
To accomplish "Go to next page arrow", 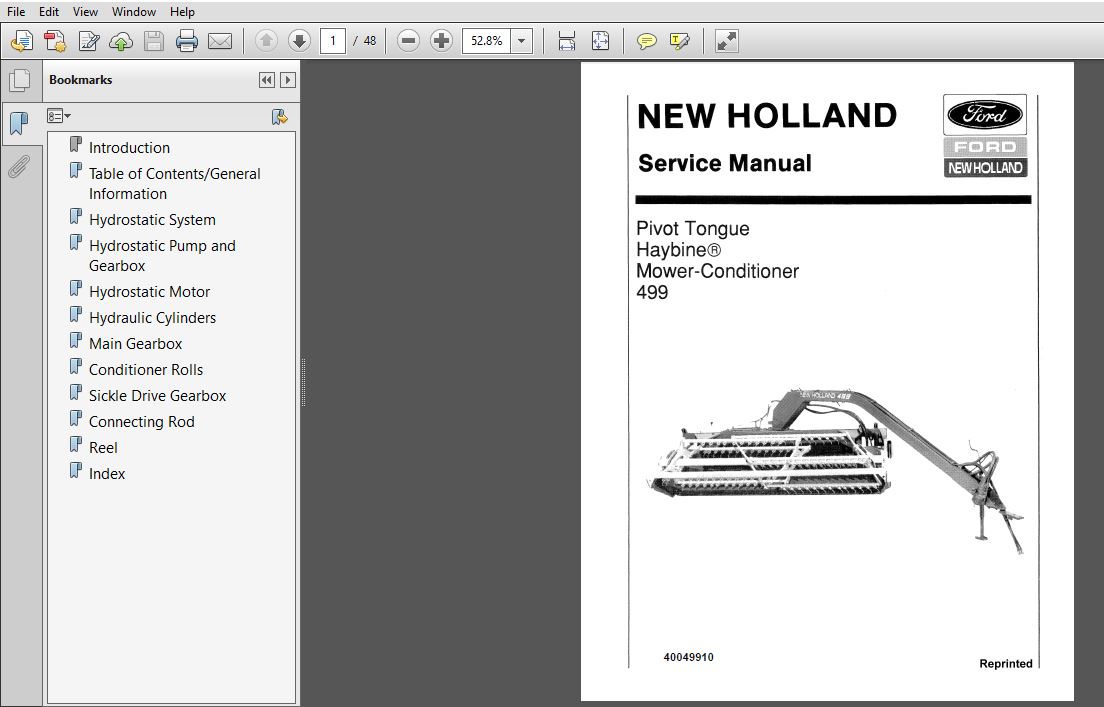I will click(x=299, y=41).
